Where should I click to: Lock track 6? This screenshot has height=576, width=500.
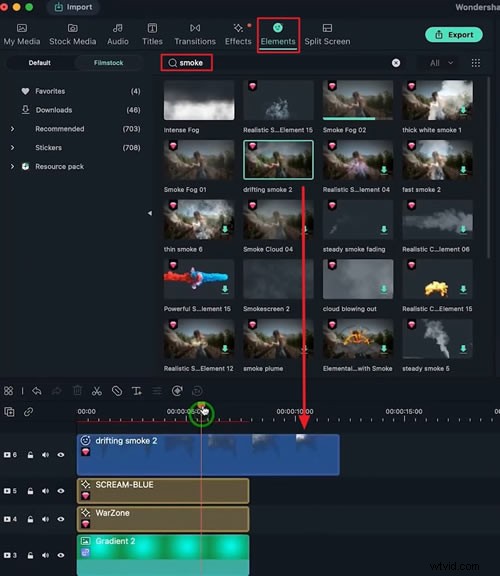pyautogui.click(x=30, y=455)
